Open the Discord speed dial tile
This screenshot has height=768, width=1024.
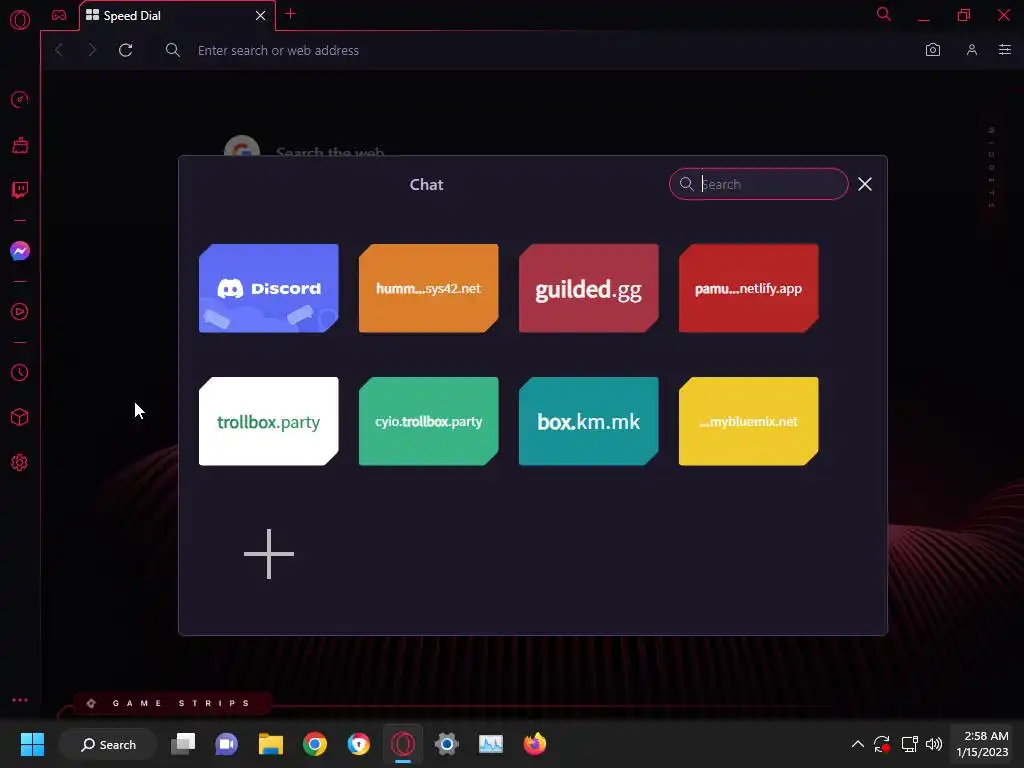[x=268, y=288]
